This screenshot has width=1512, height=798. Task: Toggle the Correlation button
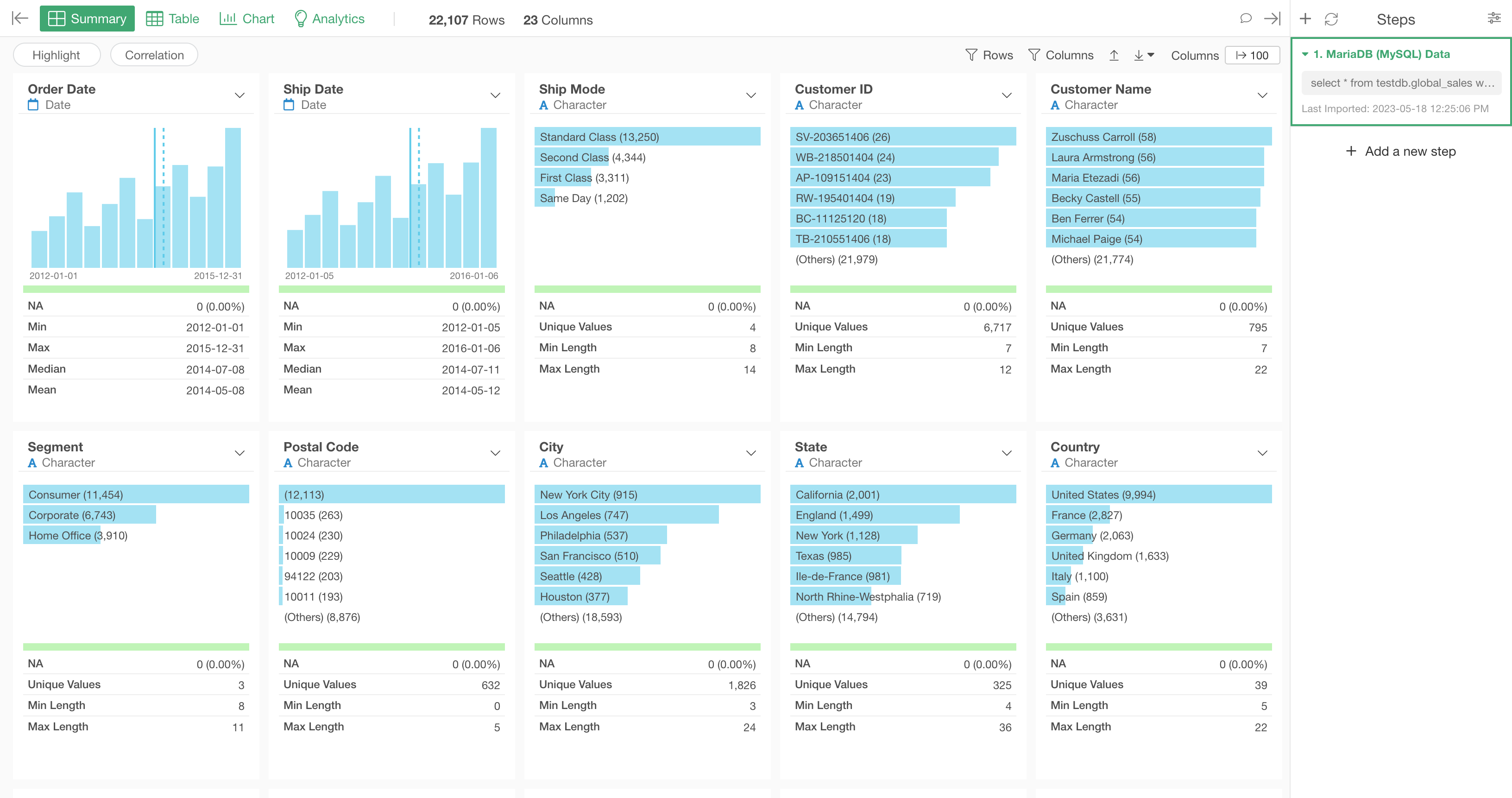tap(154, 55)
